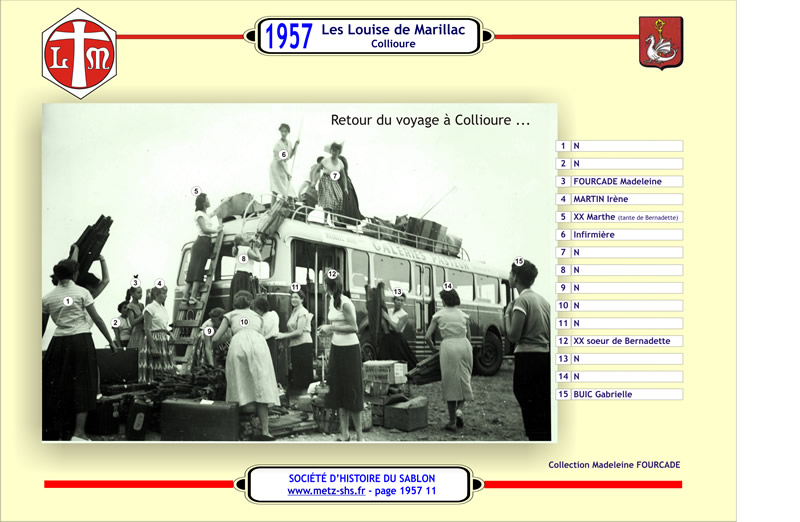Click photo marker number 7 on bus roof

(x=335, y=176)
